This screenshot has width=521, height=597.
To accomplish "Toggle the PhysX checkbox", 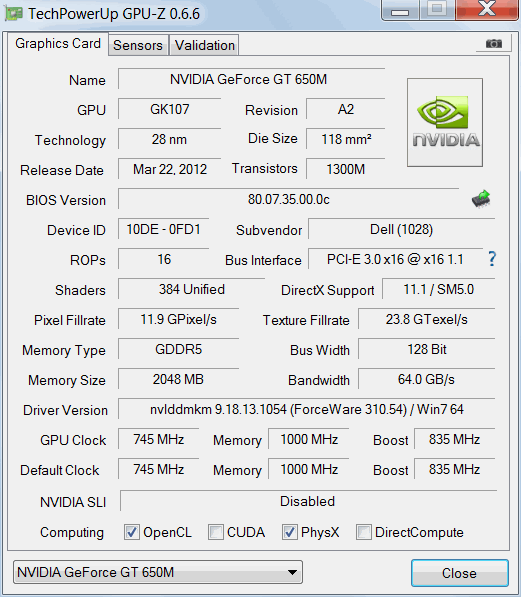I will [289, 532].
